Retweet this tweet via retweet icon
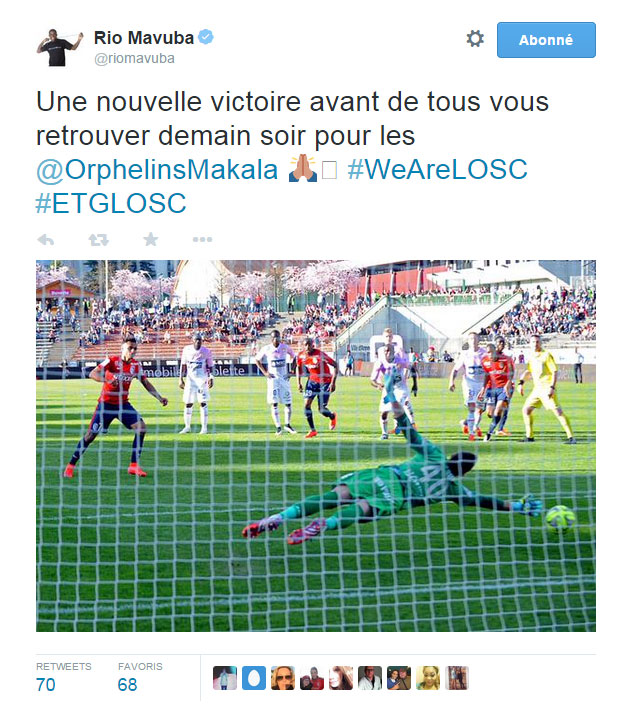This screenshot has height=704, width=633. (98, 240)
